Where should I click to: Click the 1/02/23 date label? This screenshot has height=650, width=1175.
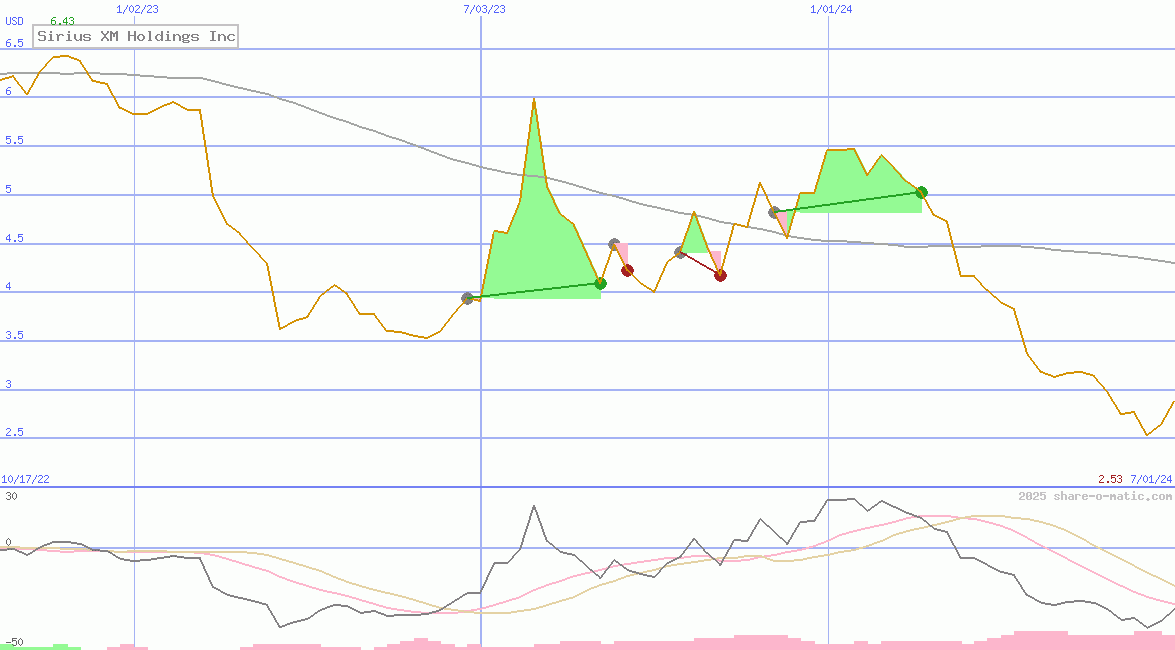click(x=135, y=9)
